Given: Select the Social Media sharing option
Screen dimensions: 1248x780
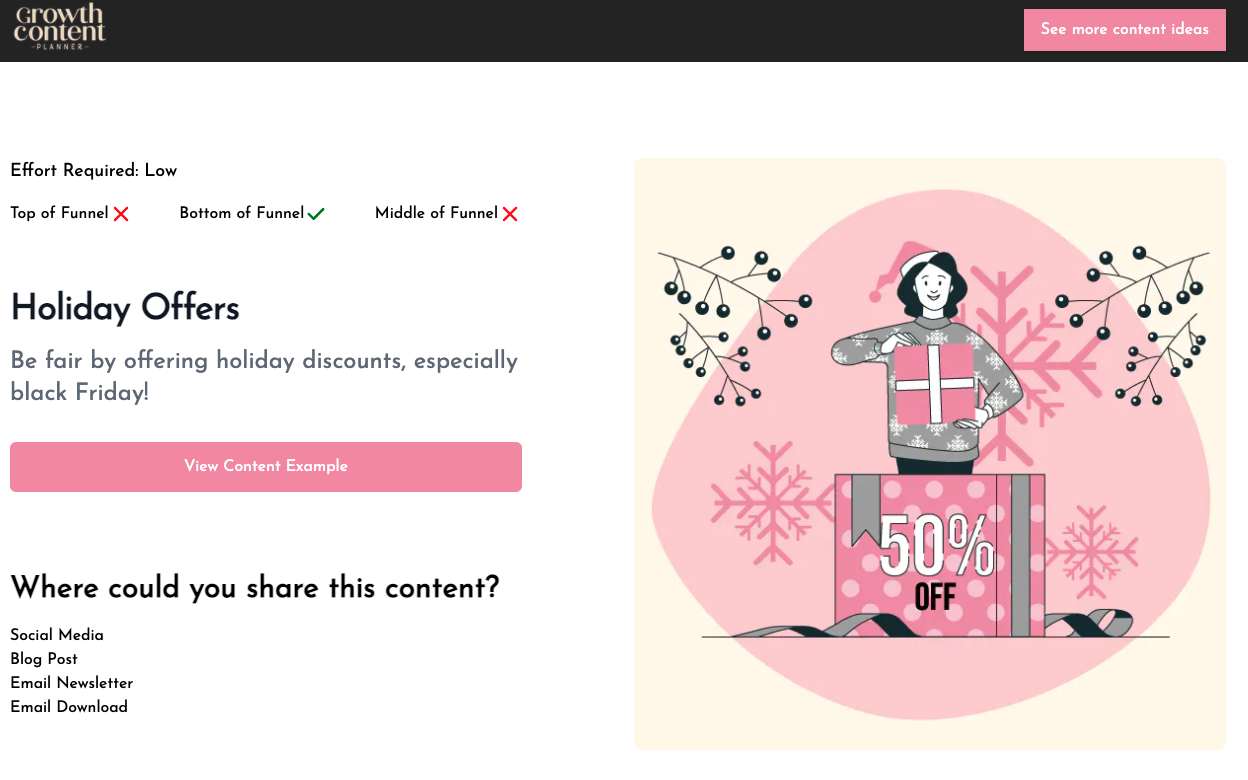Looking at the screenshot, I should (x=57, y=635).
